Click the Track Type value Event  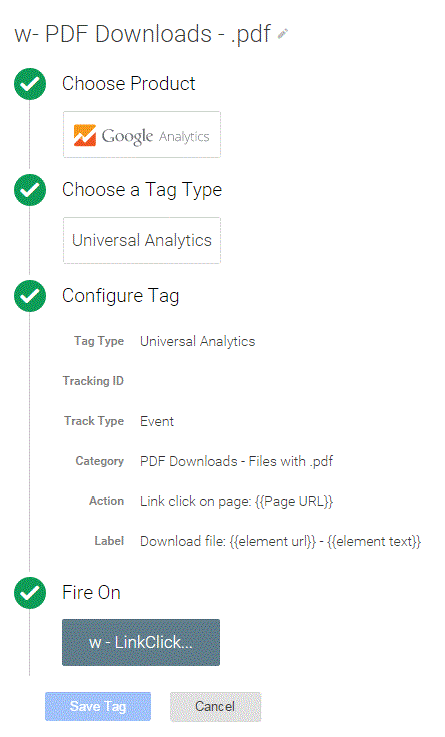click(157, 421)
